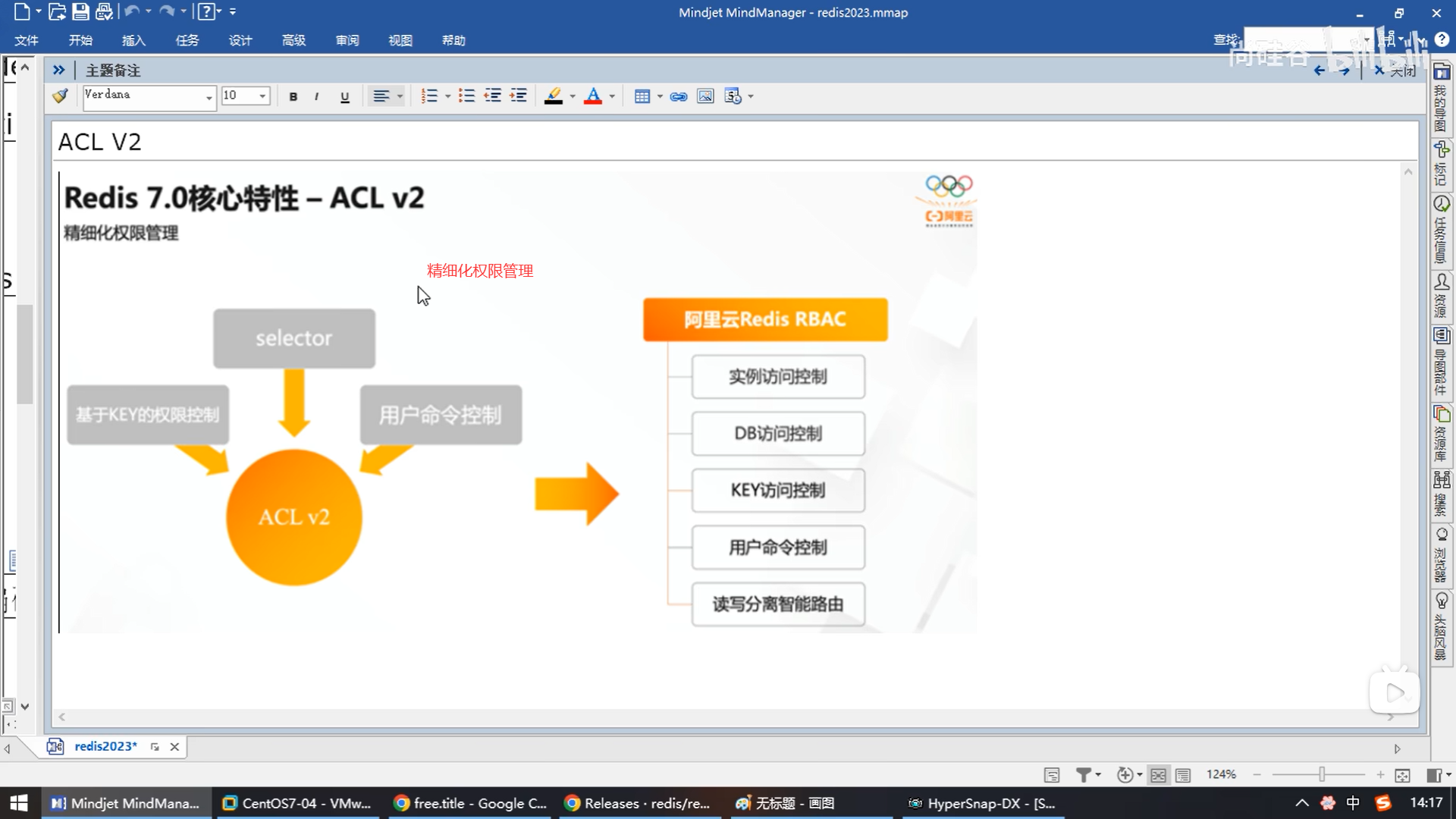Insert a hyperlink in the topic notes
Screen dimensions: 1456x819
click(679, 96)
